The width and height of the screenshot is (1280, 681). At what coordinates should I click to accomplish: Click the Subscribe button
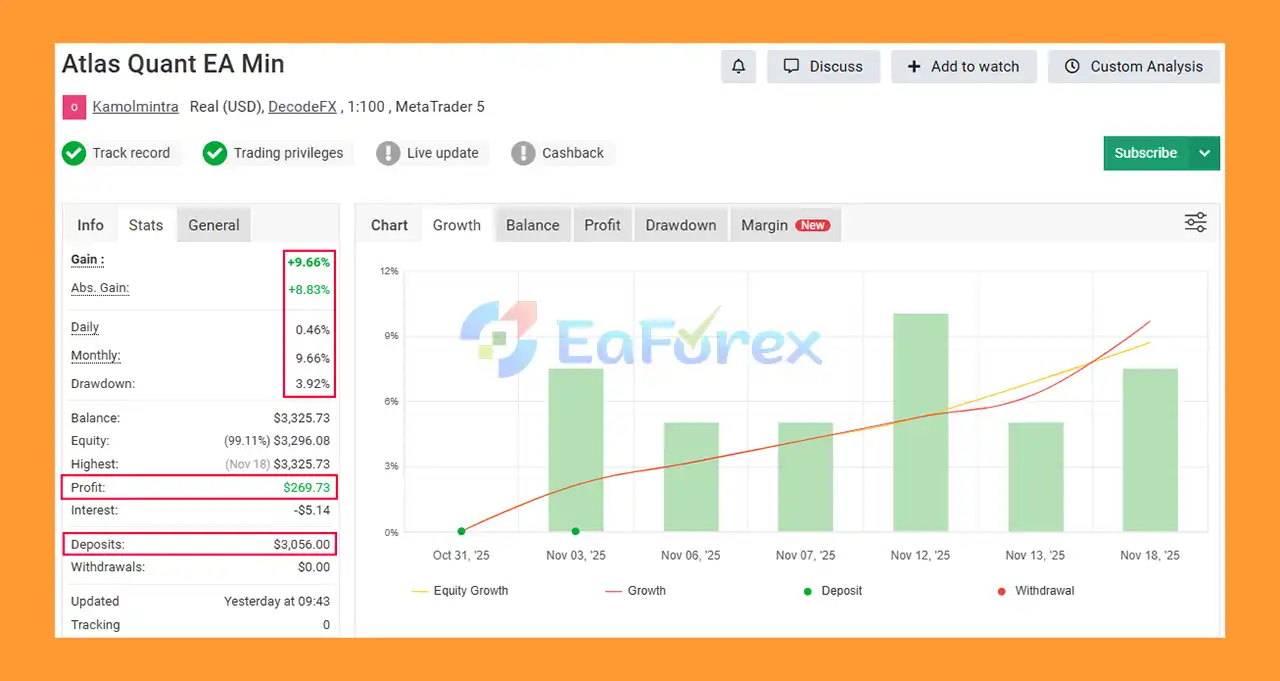[1144, 153]
